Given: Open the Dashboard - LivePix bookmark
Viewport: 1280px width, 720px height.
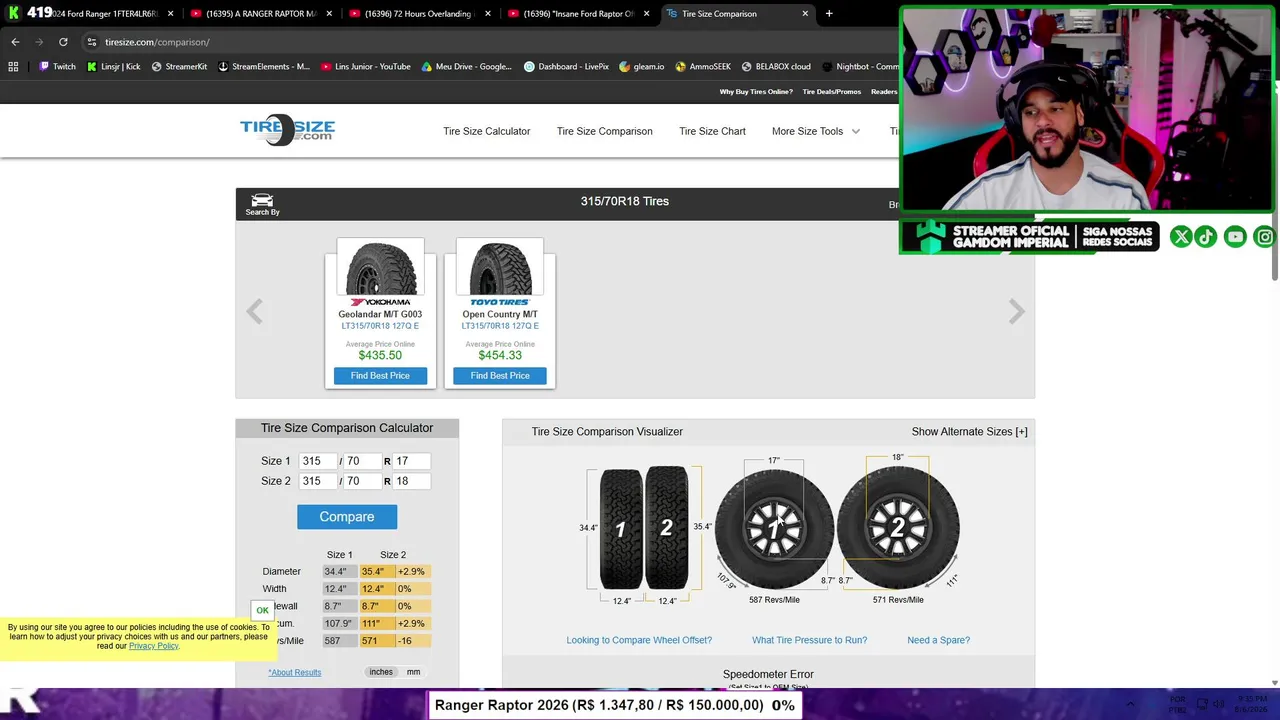Looking at the screenshot, I should coord(567,67).
